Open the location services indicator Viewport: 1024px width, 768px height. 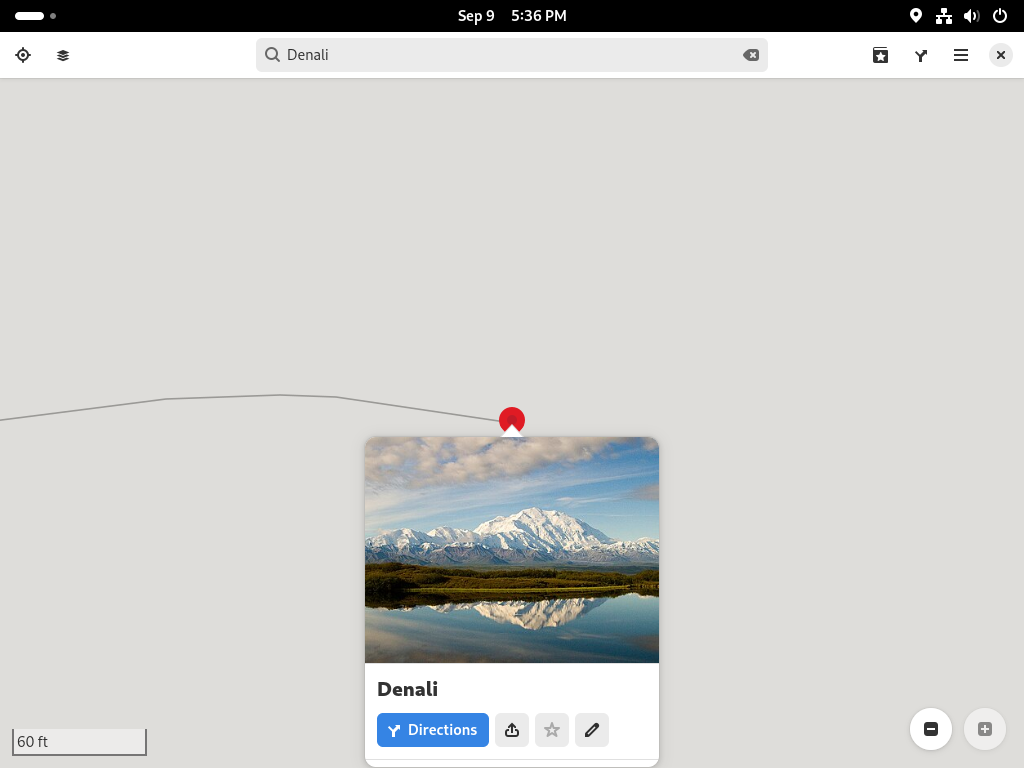[916, 16]
